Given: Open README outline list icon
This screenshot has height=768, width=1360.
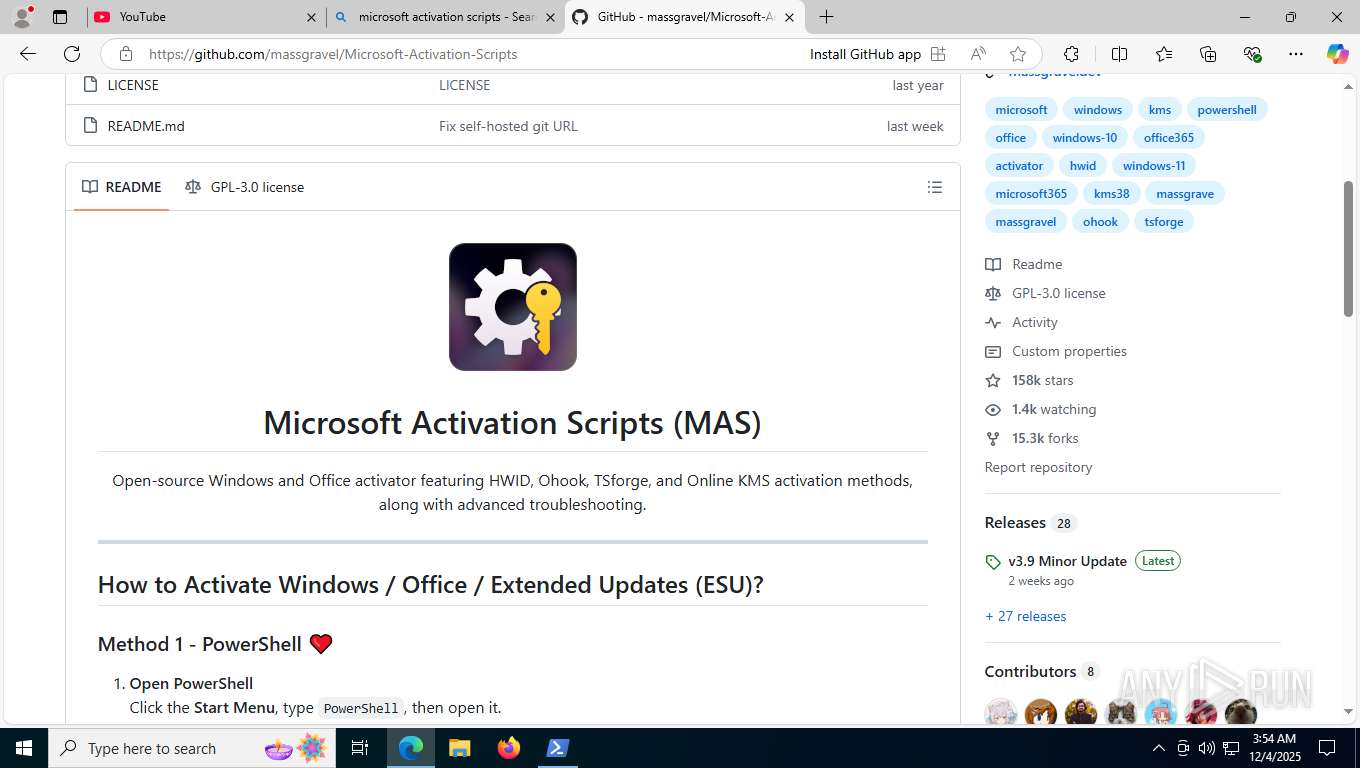Looking at the screenshot, I should (x=935, y=187).
